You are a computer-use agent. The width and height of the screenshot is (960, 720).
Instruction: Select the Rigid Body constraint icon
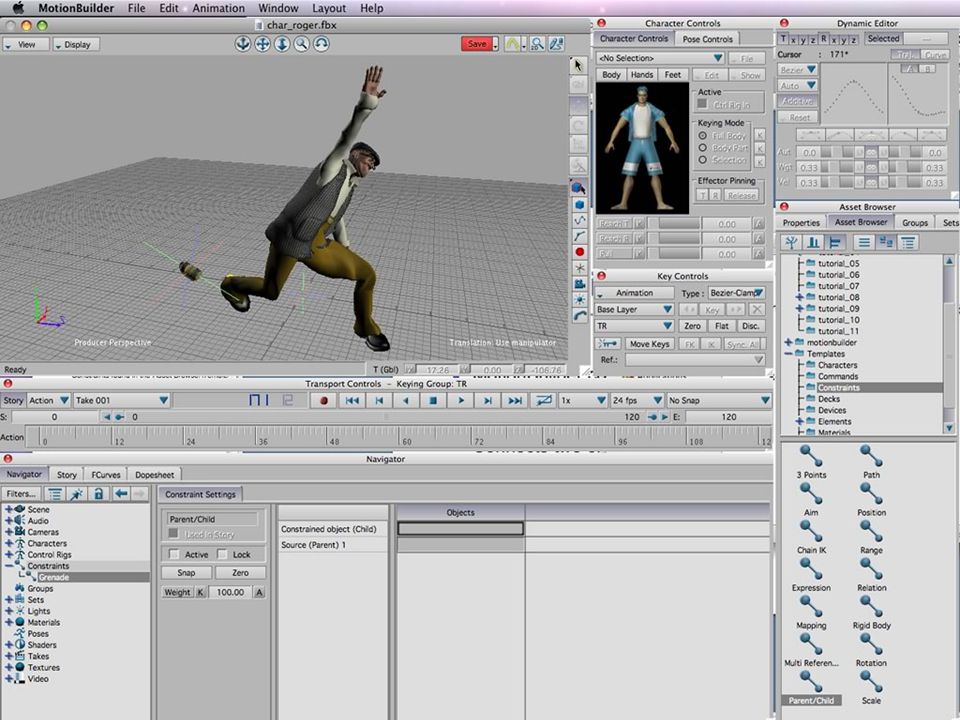pyautogui.click(x=871, y=607)
